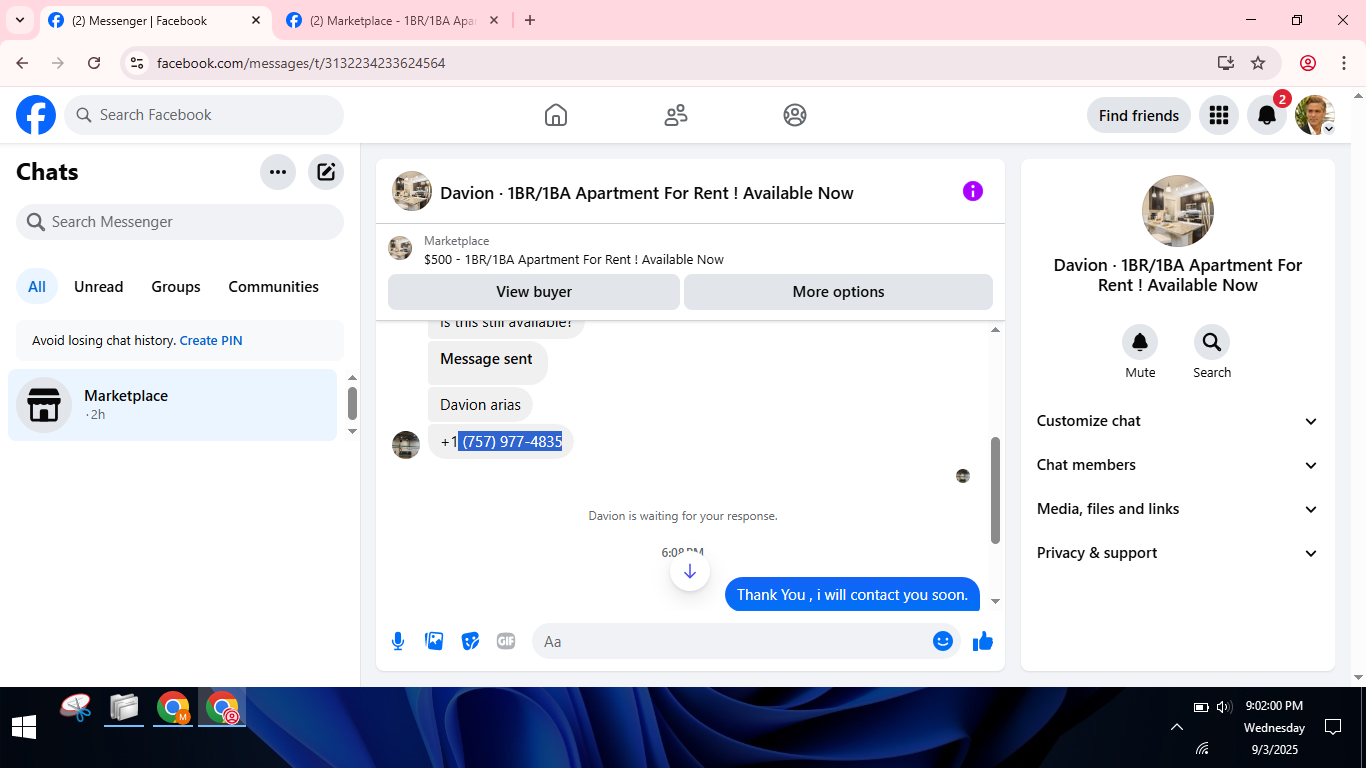Open the Marketplace chat in the list
The height and width of the screenshot is (768, 1366).
(x=173, y=405)
